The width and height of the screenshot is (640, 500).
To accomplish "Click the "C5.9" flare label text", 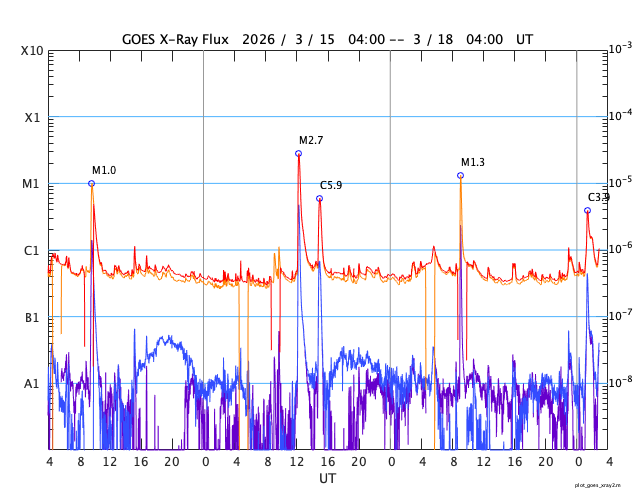I will point(331,185).
